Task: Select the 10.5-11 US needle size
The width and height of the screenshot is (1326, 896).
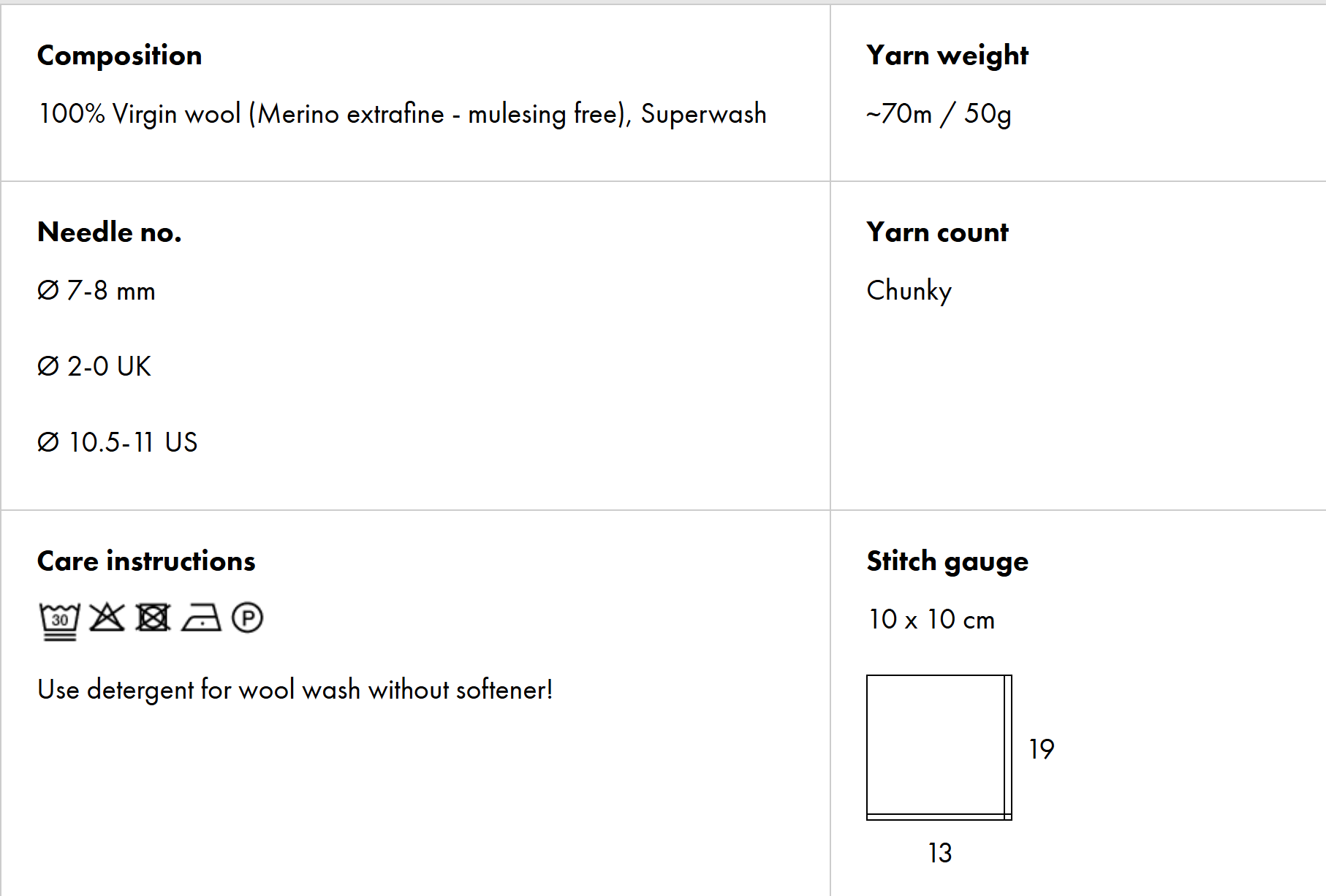Action: click(118, 442)
